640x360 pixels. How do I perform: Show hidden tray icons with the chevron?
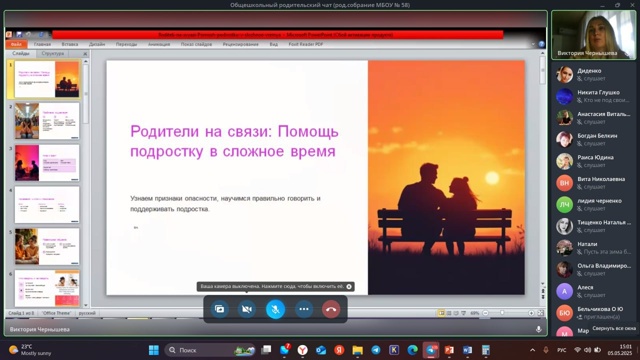(532, 350)
